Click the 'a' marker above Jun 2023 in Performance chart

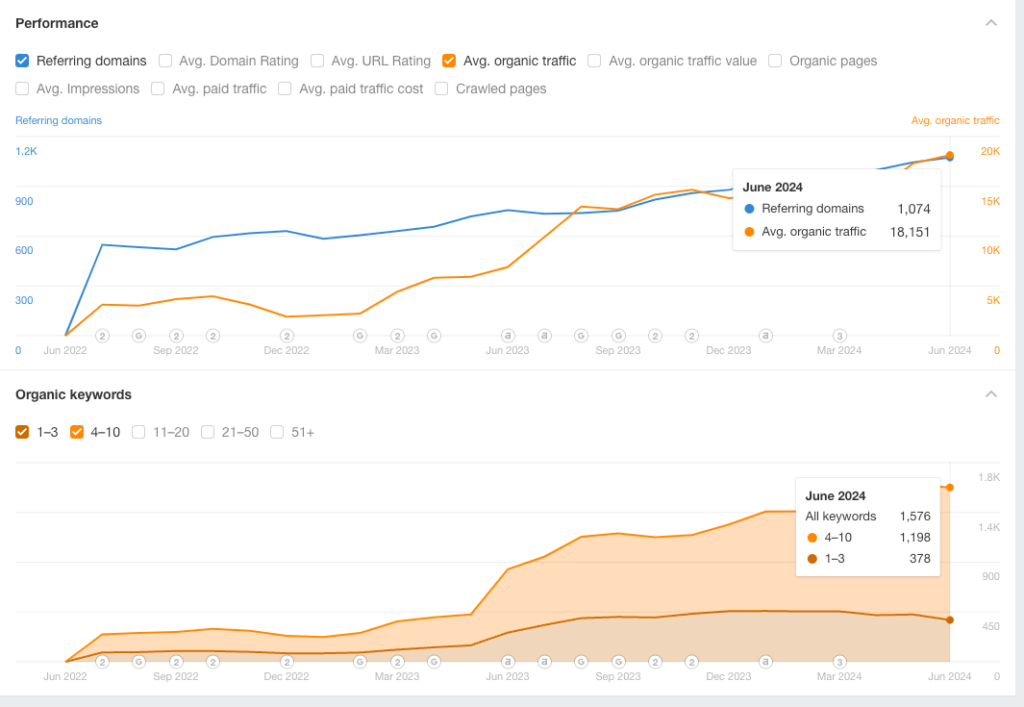click(508, 336)
